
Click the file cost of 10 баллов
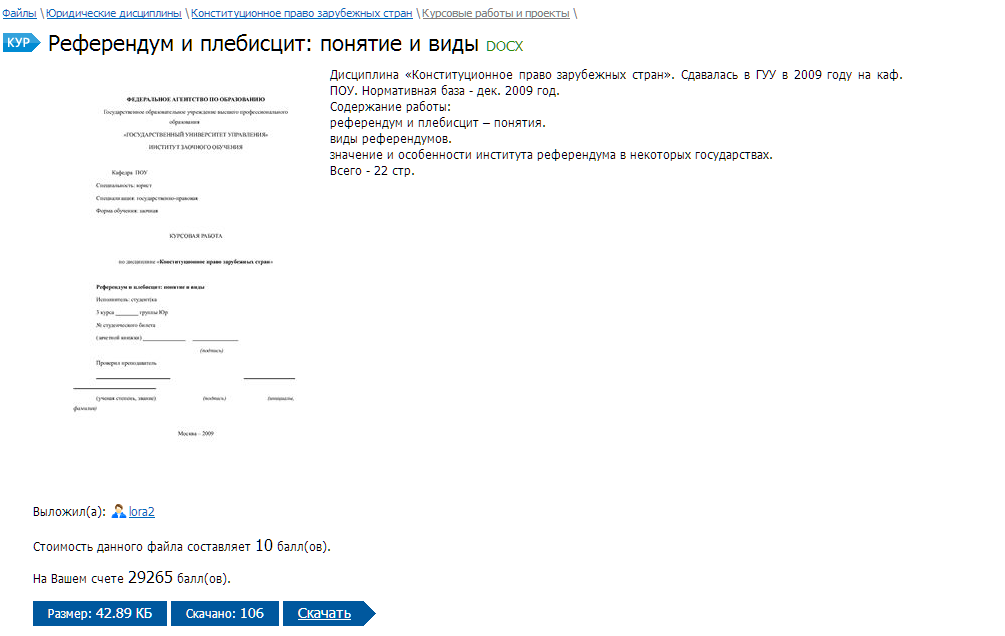[264, 546]
